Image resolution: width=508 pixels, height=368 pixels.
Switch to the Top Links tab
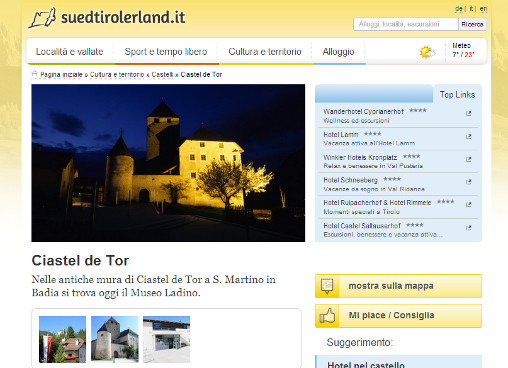tap(457, 95)
